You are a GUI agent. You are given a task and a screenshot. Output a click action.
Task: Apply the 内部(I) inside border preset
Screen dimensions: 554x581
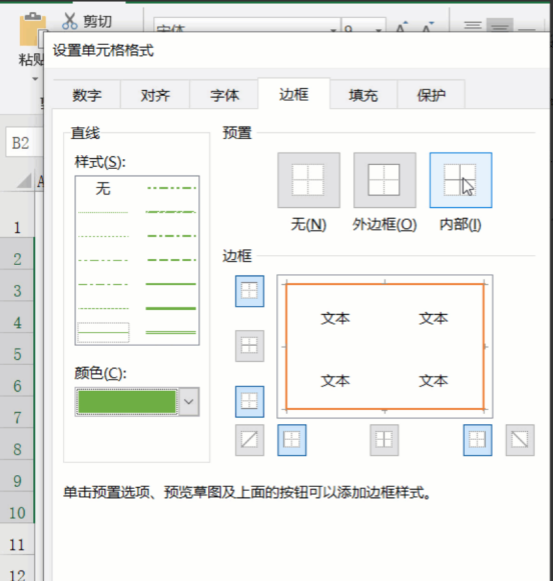pos(461,180)
